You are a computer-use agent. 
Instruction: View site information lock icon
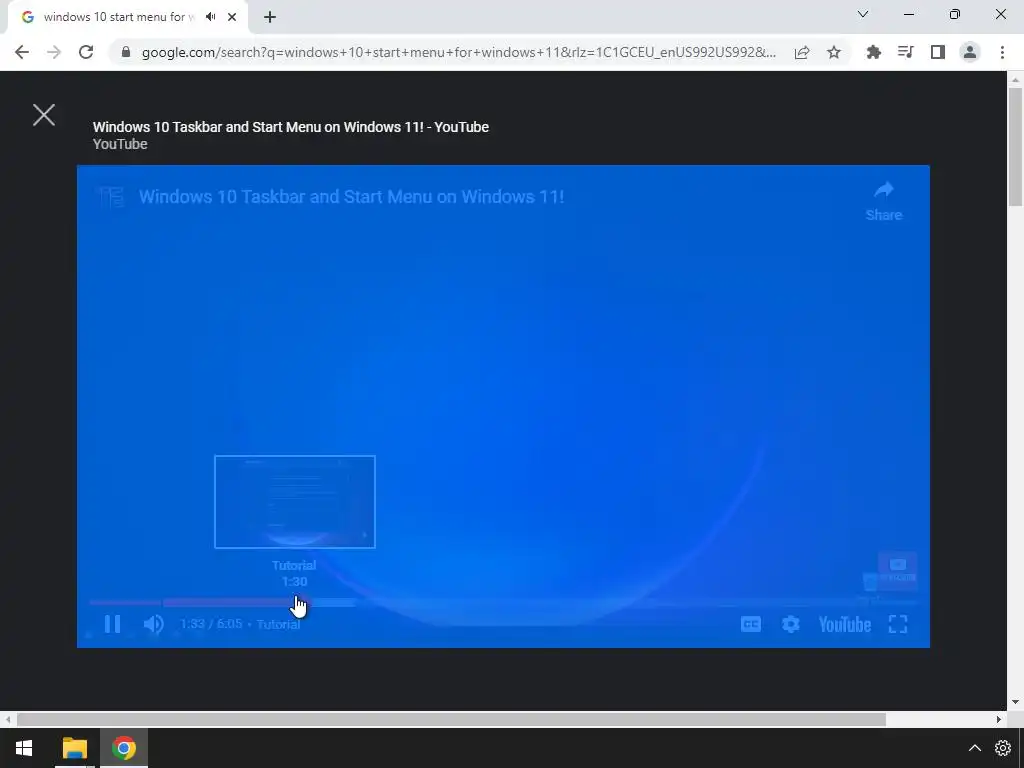click(x=126, y=52)
